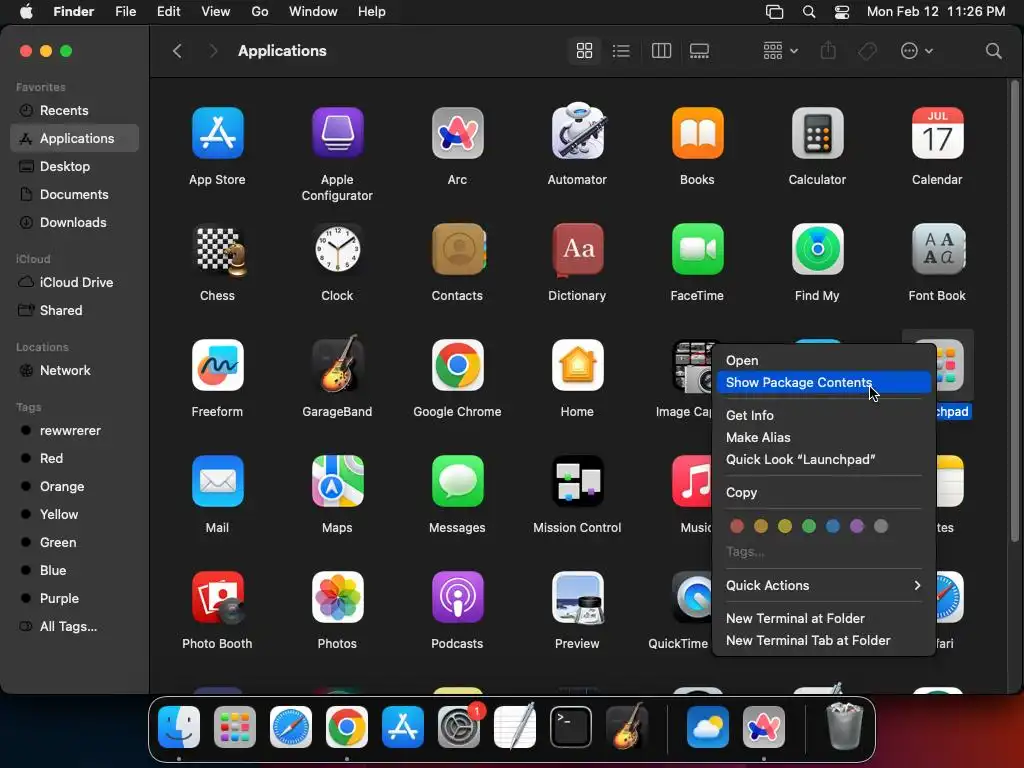Expand the Quick Actions submenu

[x=824, y=585]
